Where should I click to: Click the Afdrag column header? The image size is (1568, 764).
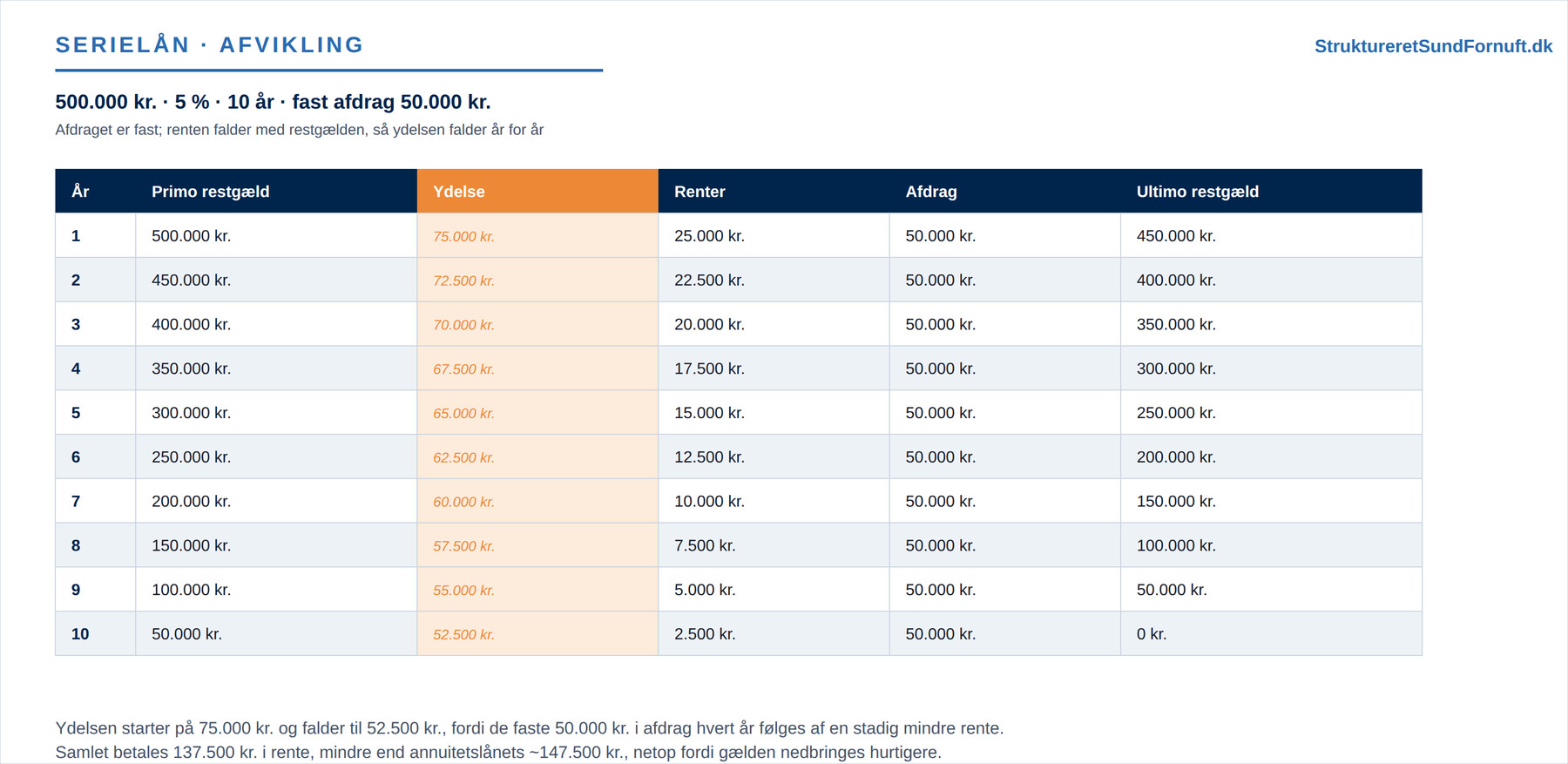1004,191
